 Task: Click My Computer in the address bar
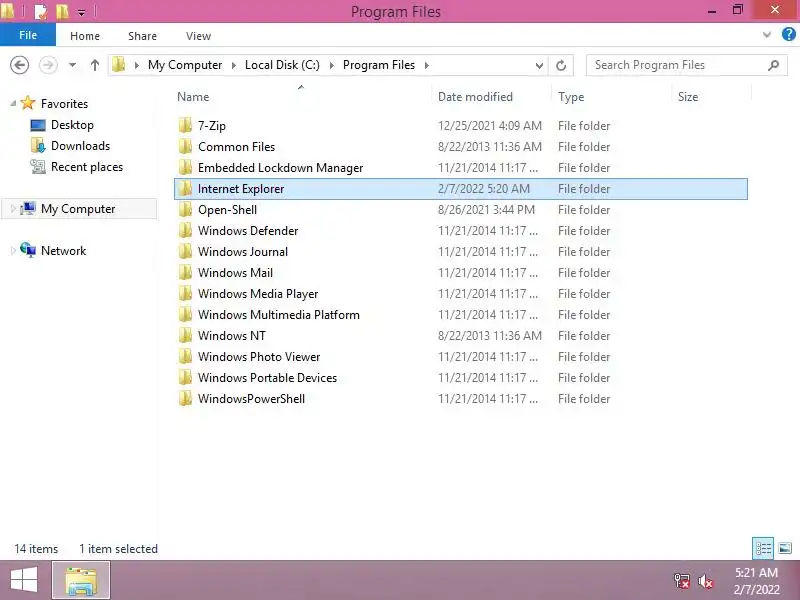click(x=185, y=65)
